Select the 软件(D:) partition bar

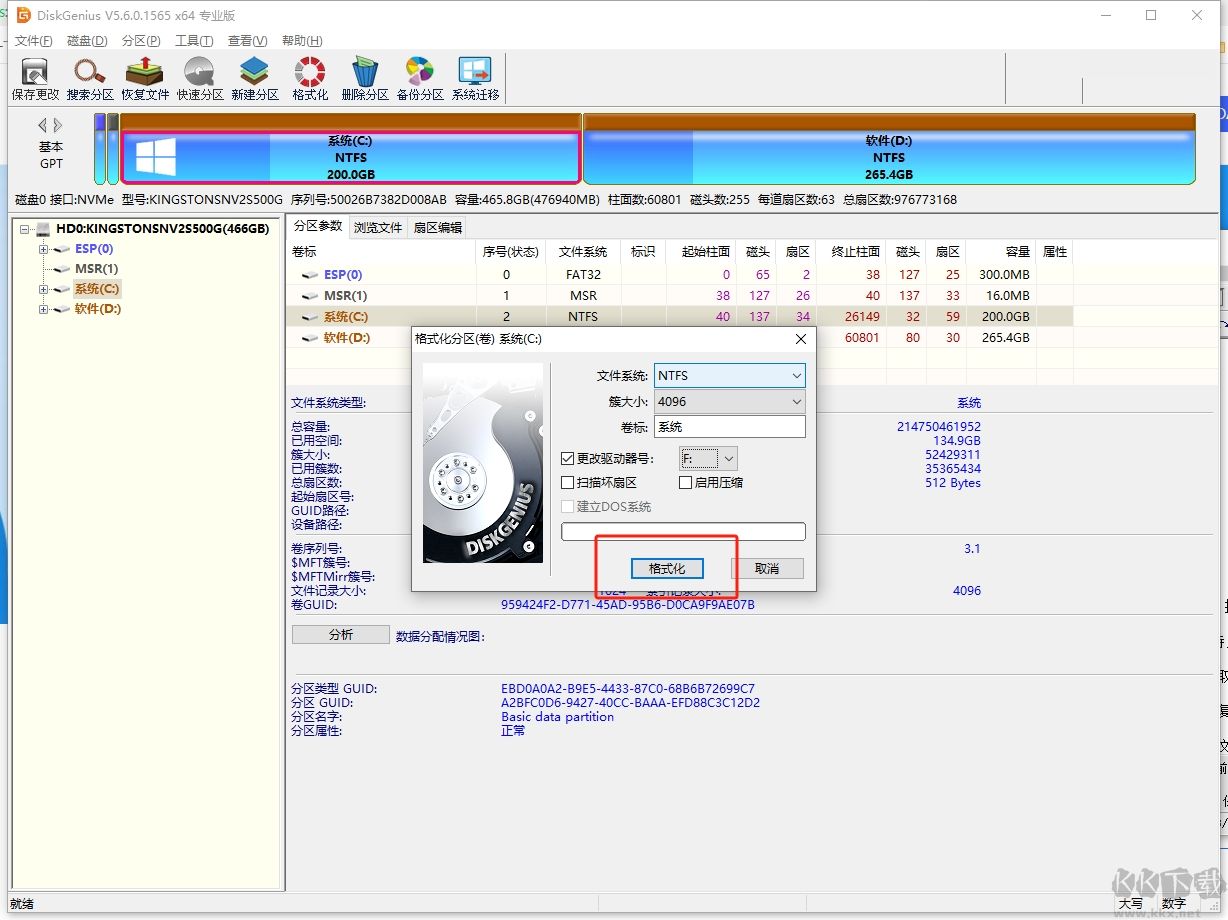888,157
